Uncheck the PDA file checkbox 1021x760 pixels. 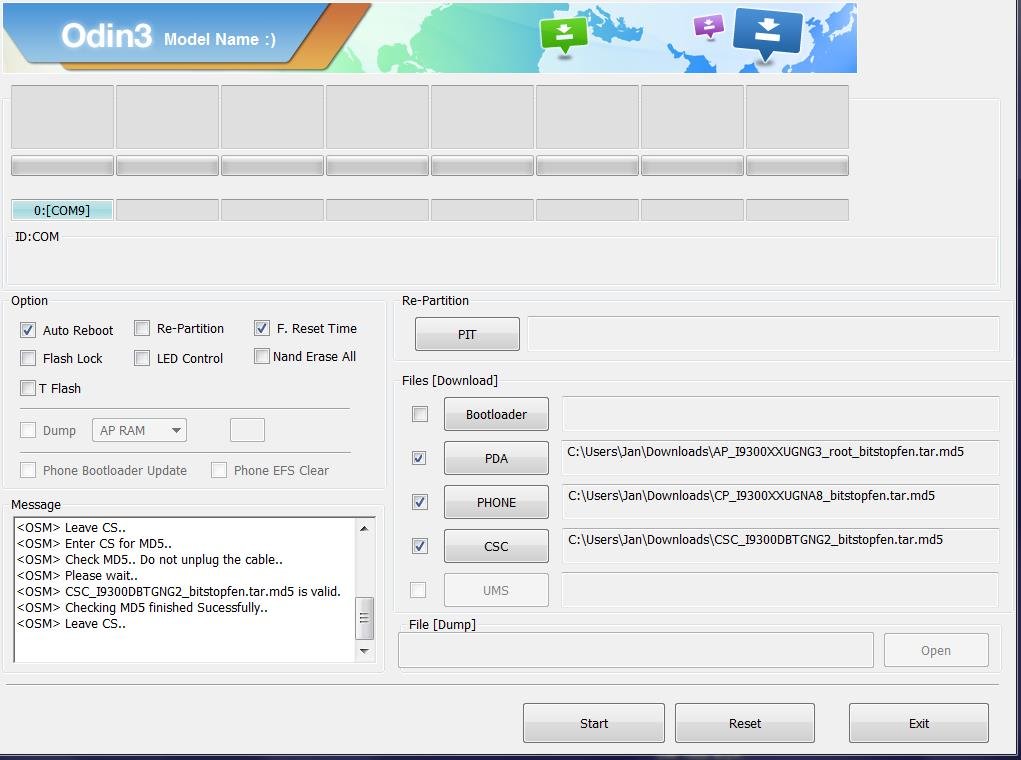coord(420,458)
